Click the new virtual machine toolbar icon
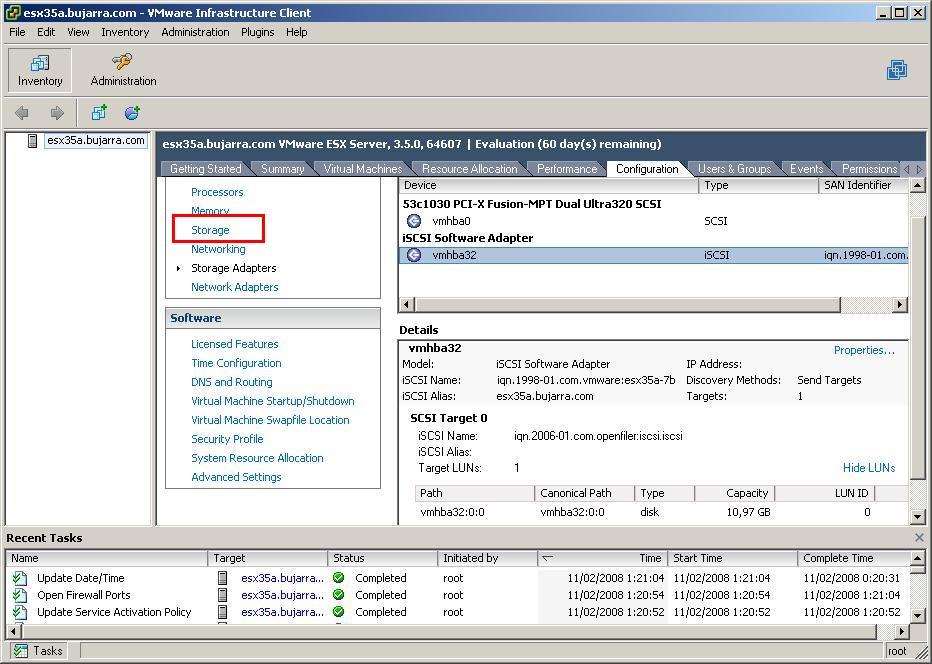932x664 pixels. coord(99,112)
